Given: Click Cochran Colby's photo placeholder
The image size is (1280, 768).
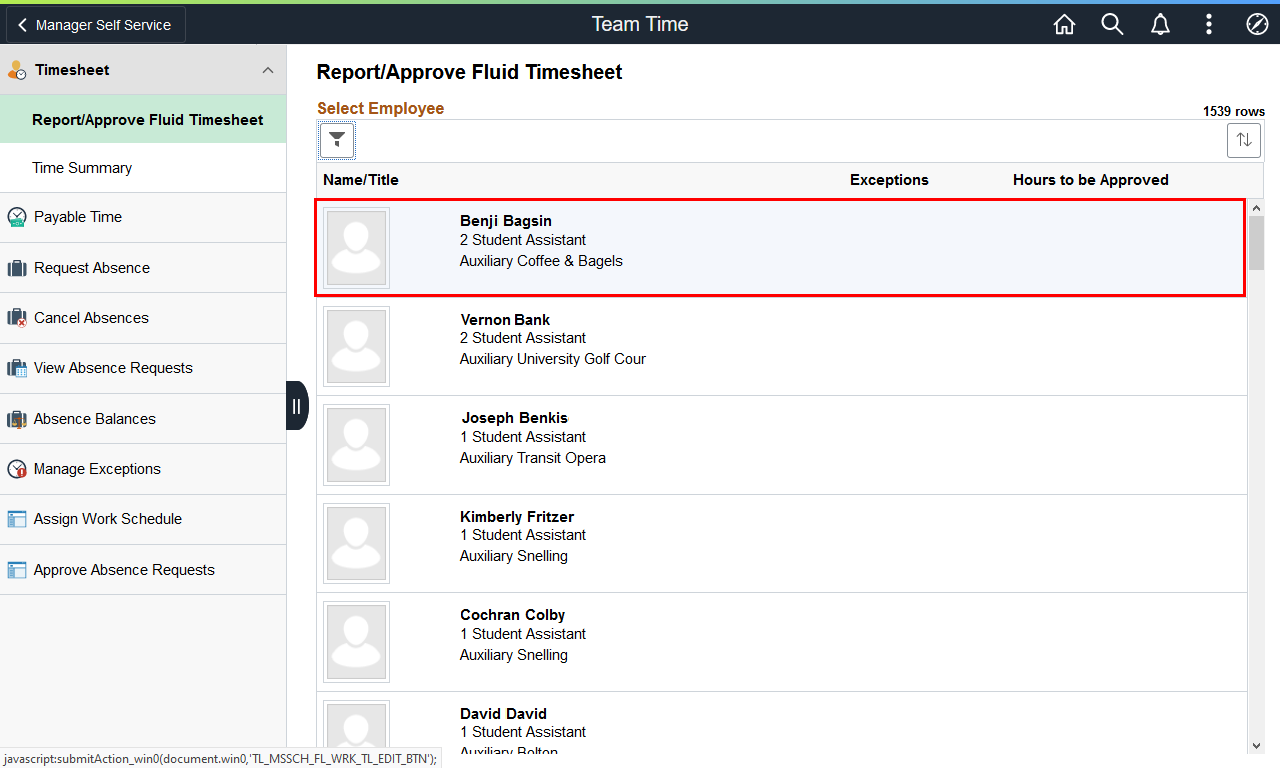Looking at the screenshot, I should click(356, 642).
